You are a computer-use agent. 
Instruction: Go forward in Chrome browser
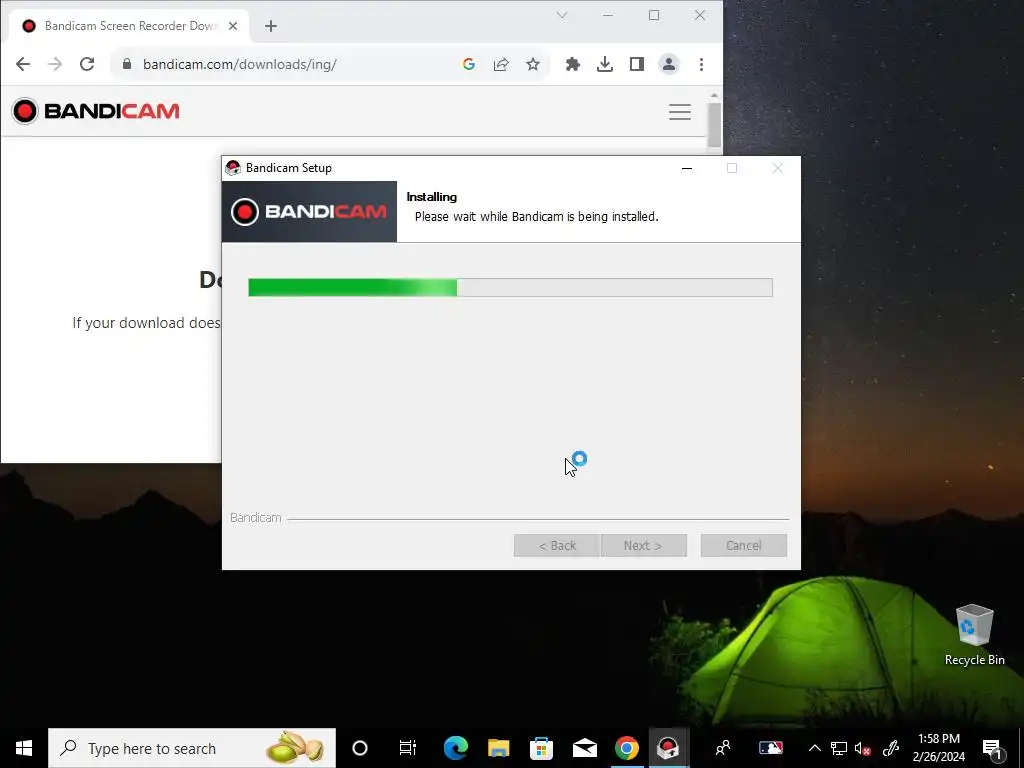pyautogui.click(x=55, y=64)
